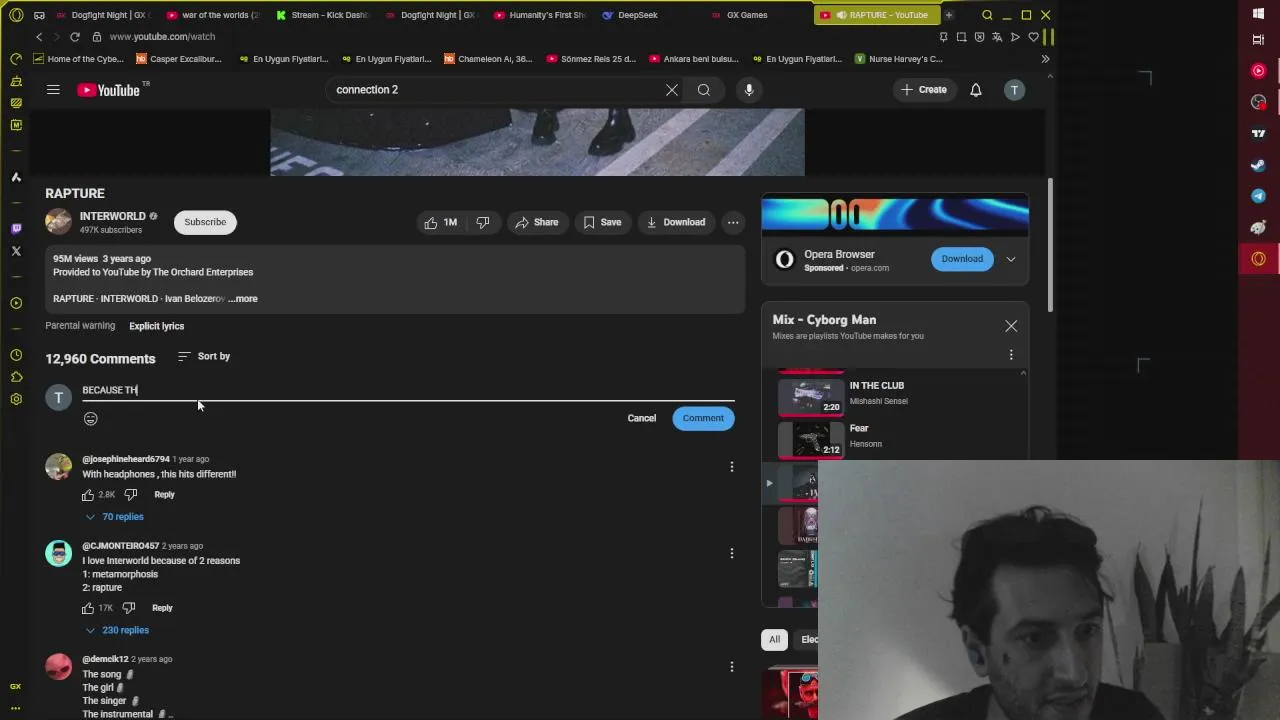1280x720 pixels.
Task: Reload the YouTube page
Action: (75, 37)
